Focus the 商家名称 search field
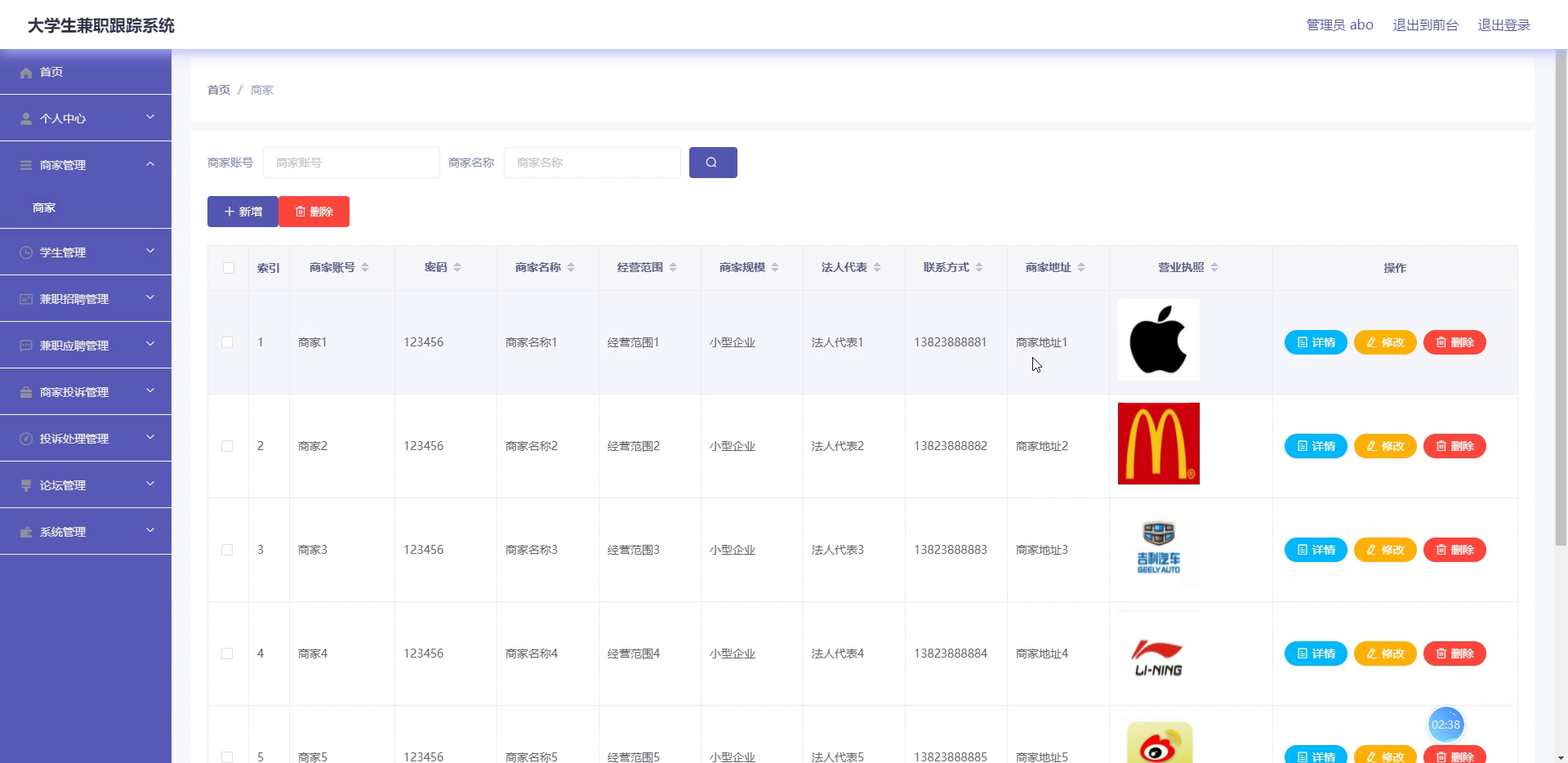The height and width of the screenshot is (763, 1568). 592,163
